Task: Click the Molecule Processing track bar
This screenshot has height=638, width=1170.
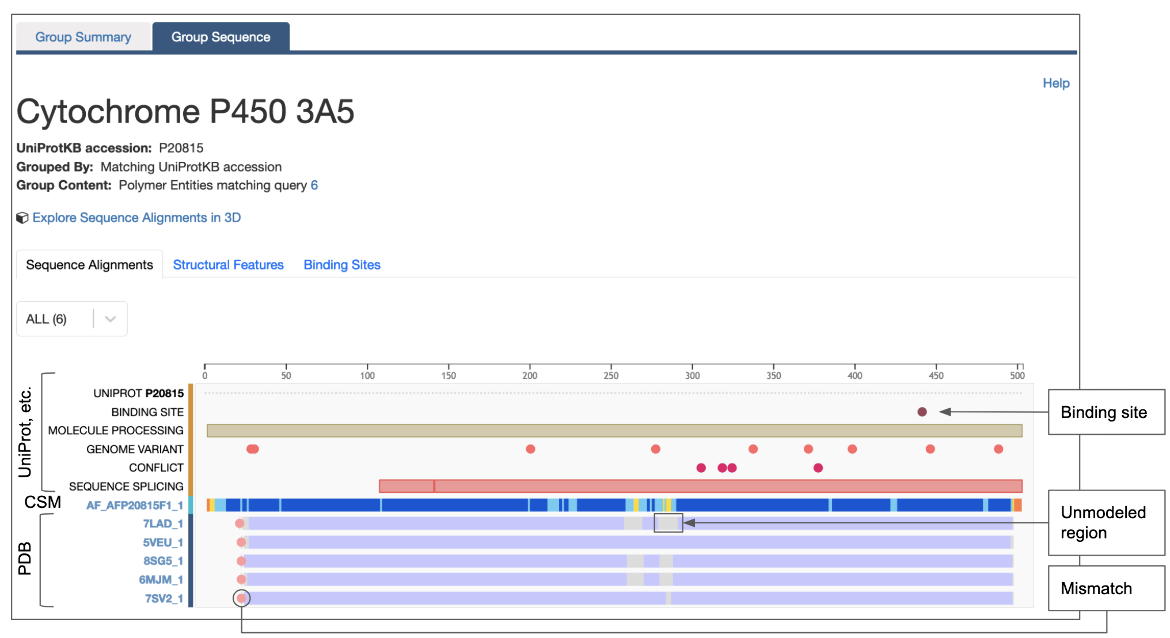Action: click(614, 430)
